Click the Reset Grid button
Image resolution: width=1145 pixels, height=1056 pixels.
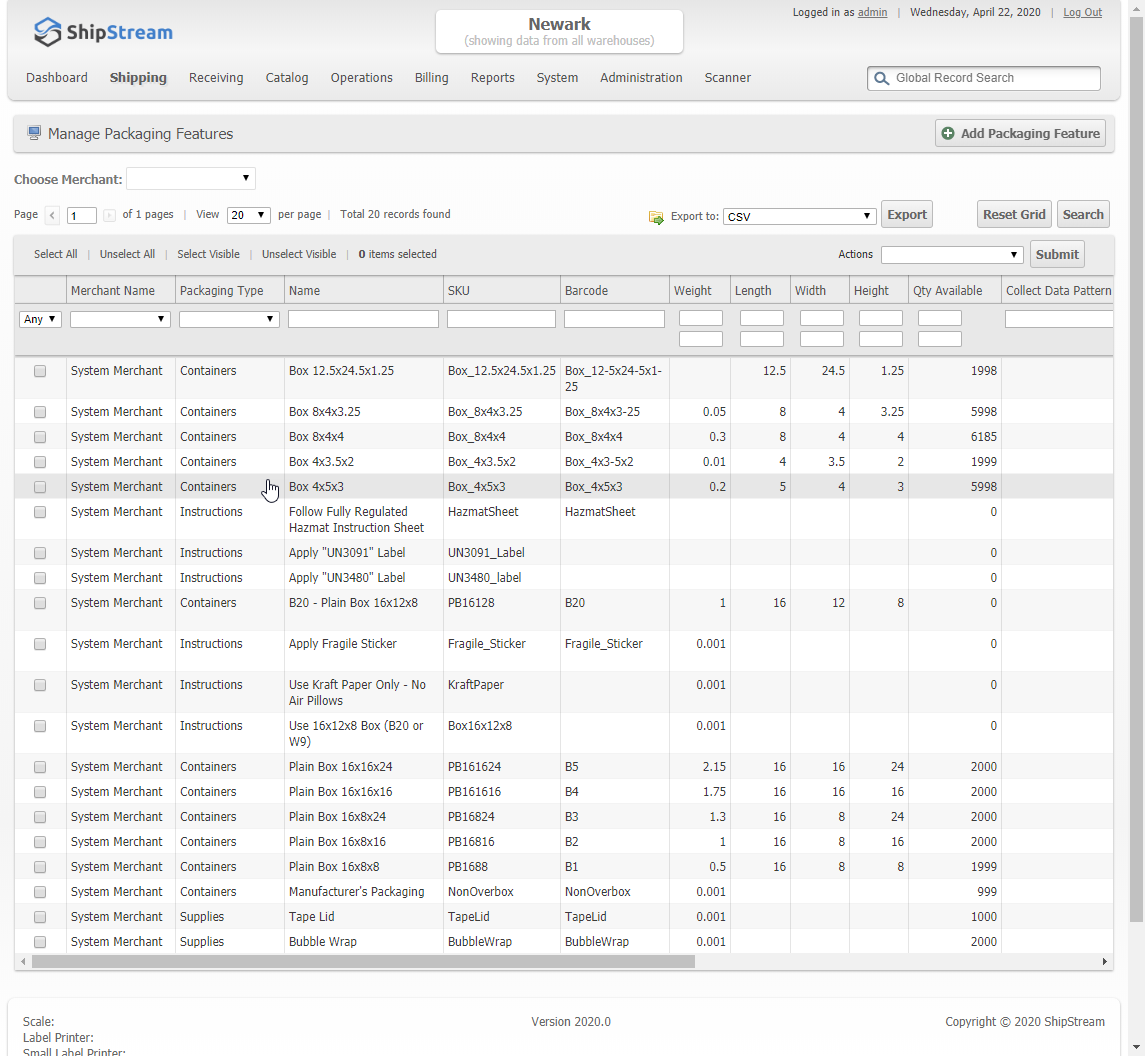[x=1013, y=213]
